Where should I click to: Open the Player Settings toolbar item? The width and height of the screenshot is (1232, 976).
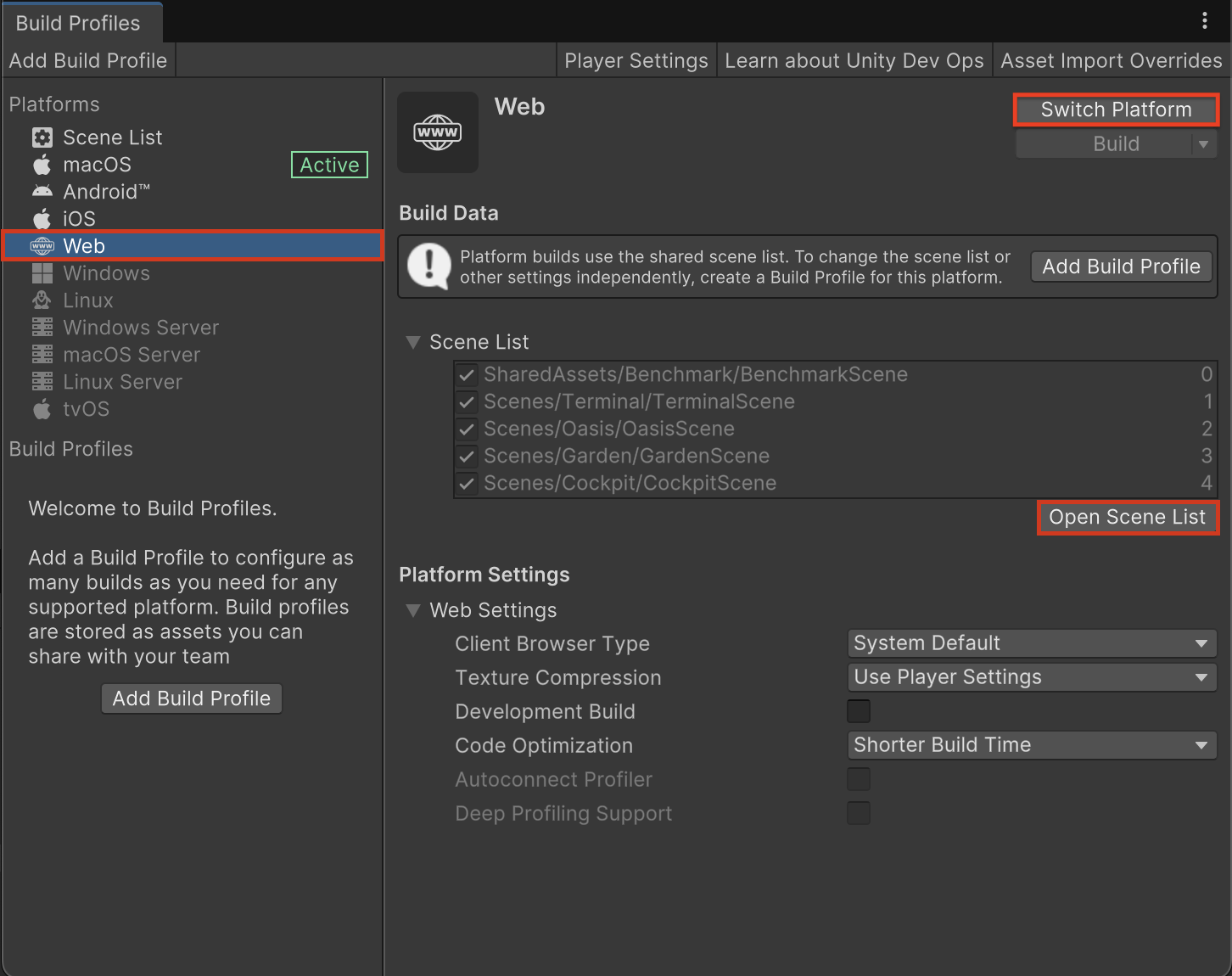636,61
